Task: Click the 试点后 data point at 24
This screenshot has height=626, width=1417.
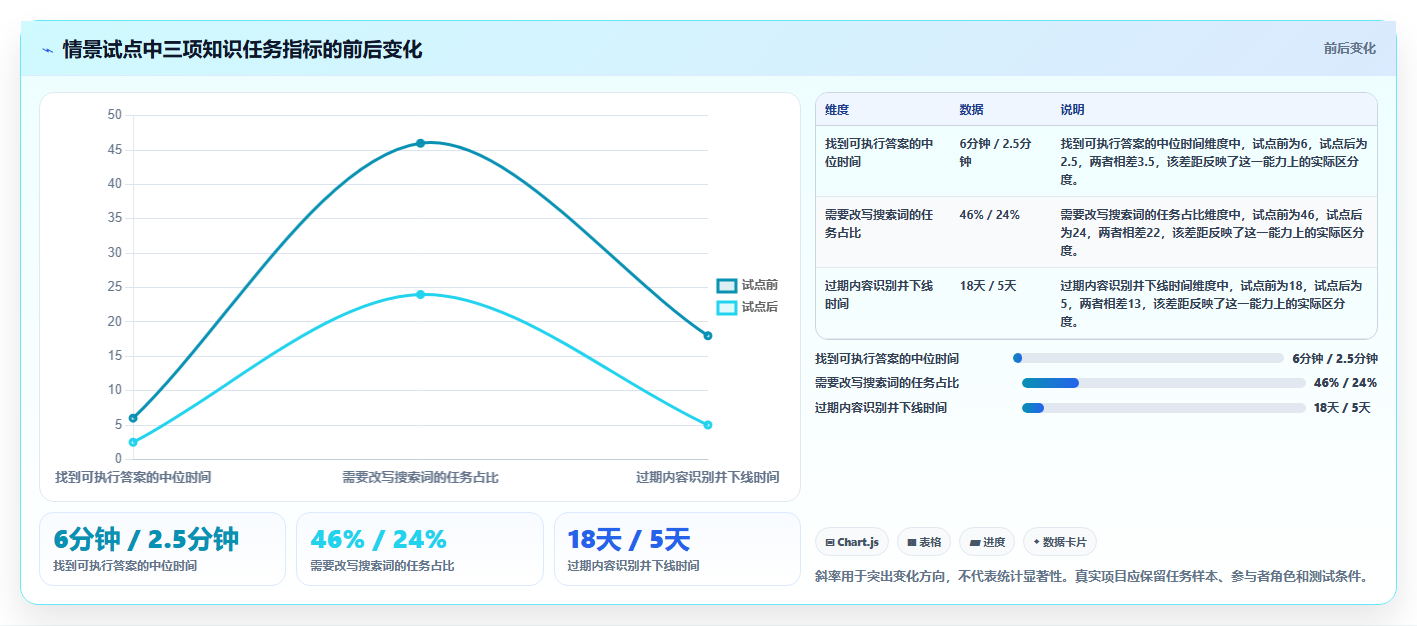Action: [420, 294]
